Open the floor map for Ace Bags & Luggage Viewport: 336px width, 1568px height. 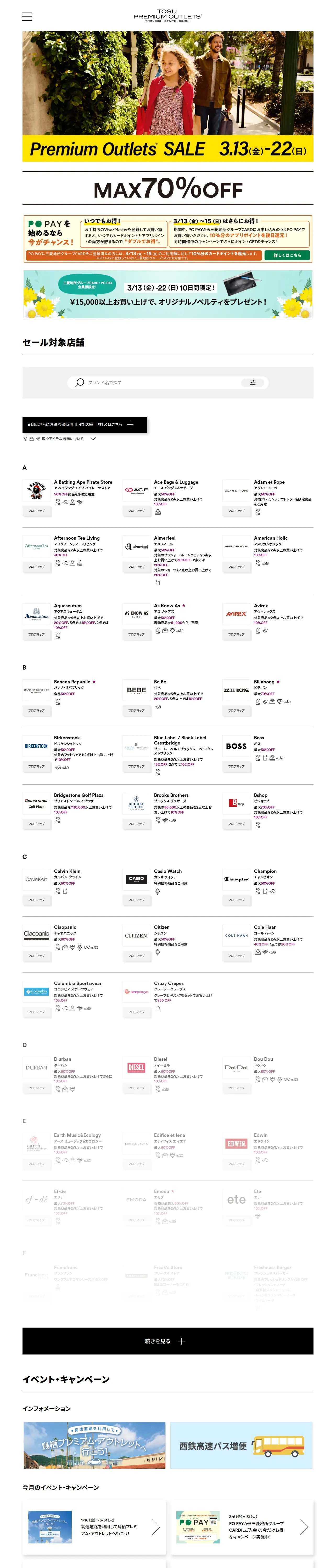tap(137, 511)
